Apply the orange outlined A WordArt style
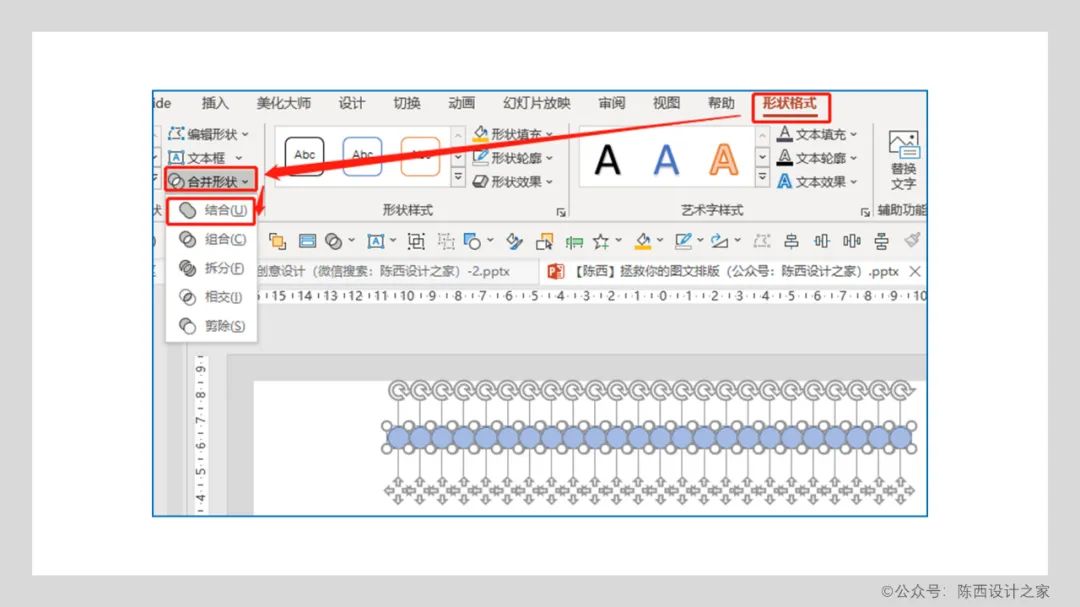 click(723, 159)
